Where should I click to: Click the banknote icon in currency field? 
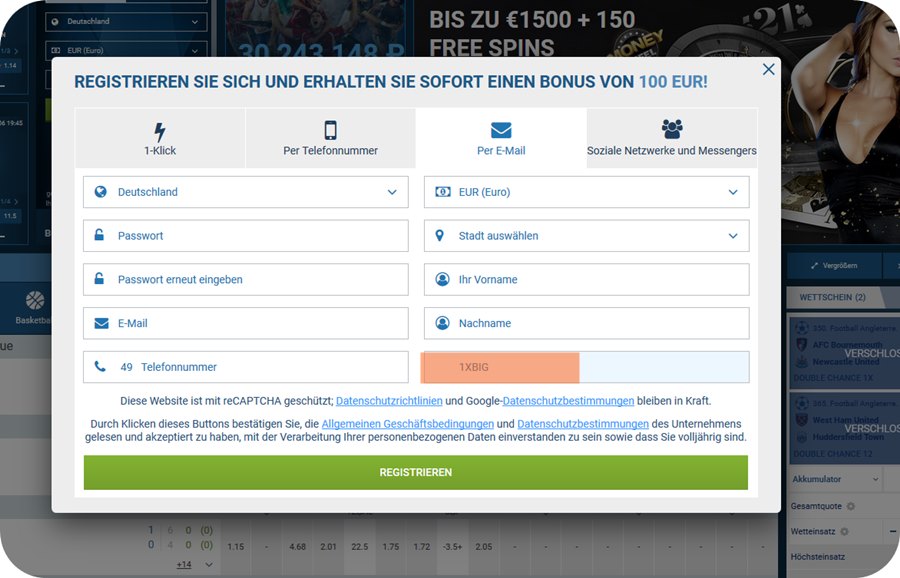(x=443, y=192)
